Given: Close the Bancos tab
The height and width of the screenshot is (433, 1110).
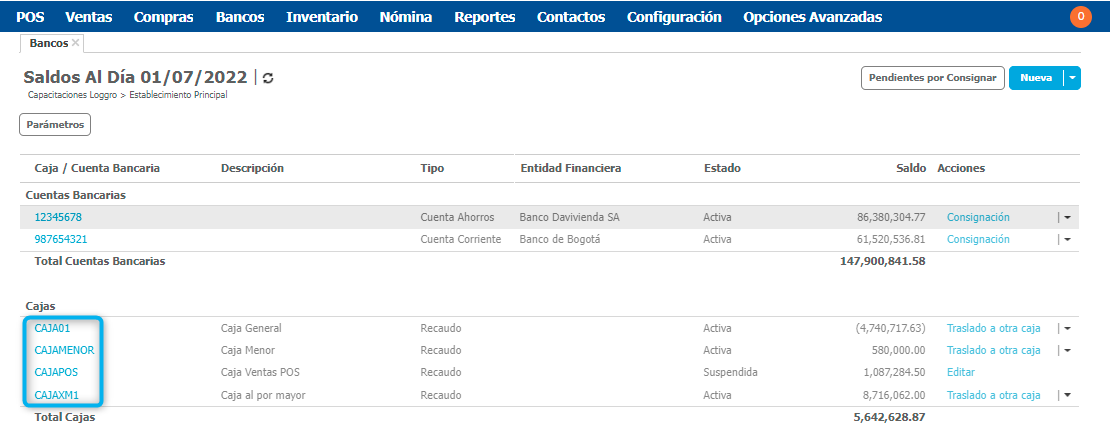Looking at the screenshot, I should coord(76,43).
